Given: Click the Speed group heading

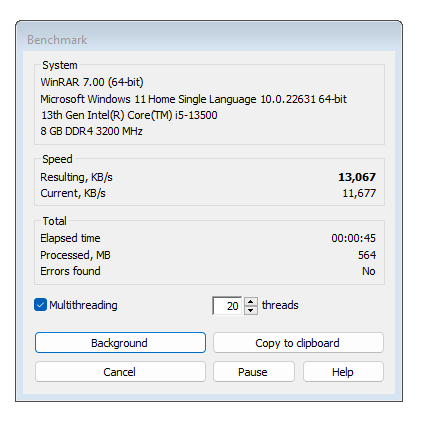Looking at the screenshot, I should (x=57, y=159).
